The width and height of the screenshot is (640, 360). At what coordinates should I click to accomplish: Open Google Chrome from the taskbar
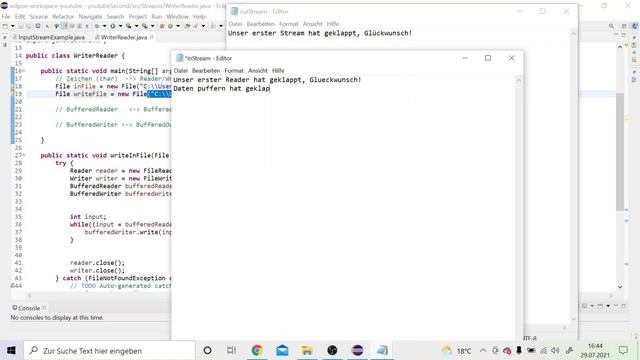click(257, 350)
